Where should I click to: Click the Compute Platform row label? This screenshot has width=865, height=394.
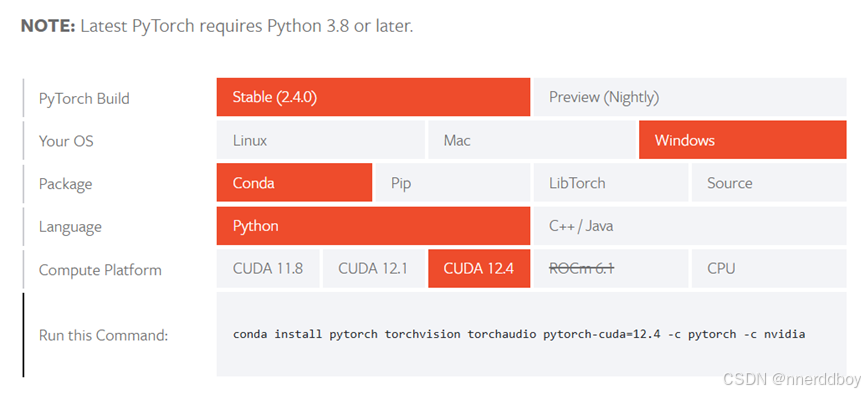(x=100, y=270)
